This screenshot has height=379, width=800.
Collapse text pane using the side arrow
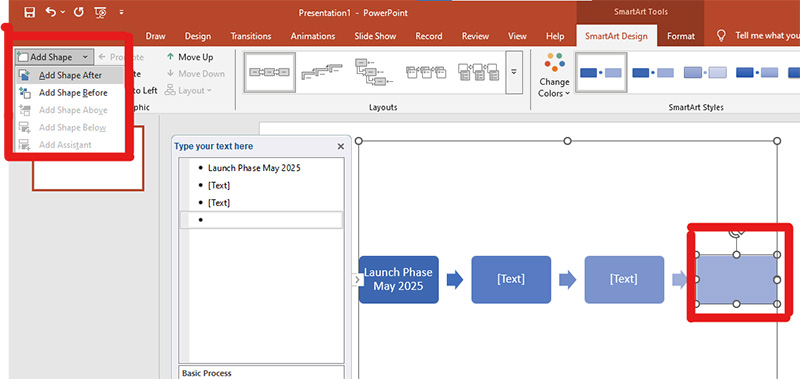point(357,280)
